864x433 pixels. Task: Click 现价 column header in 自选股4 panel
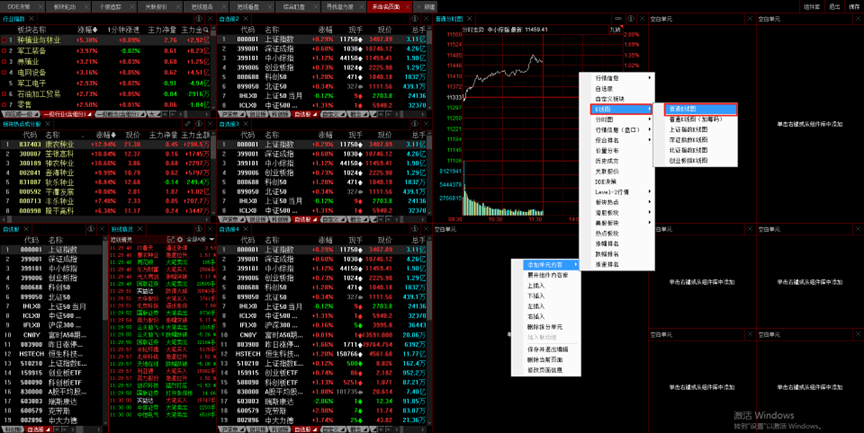(x=384, y=240)
